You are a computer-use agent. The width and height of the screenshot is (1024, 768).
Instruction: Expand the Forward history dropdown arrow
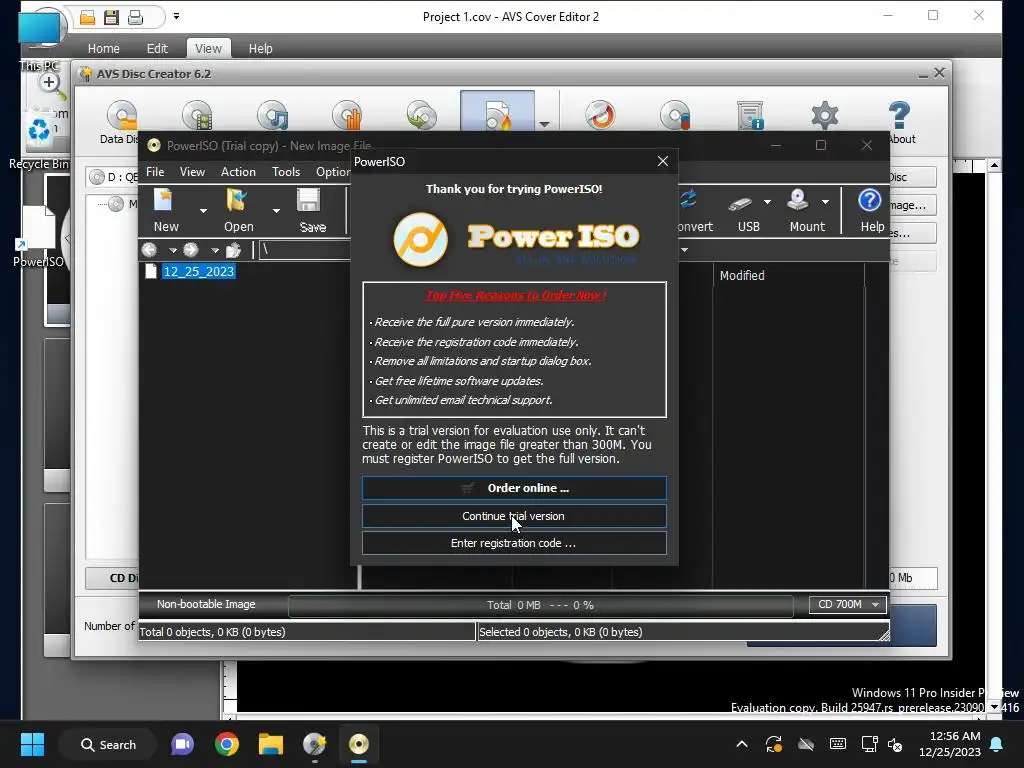point(214,250)
